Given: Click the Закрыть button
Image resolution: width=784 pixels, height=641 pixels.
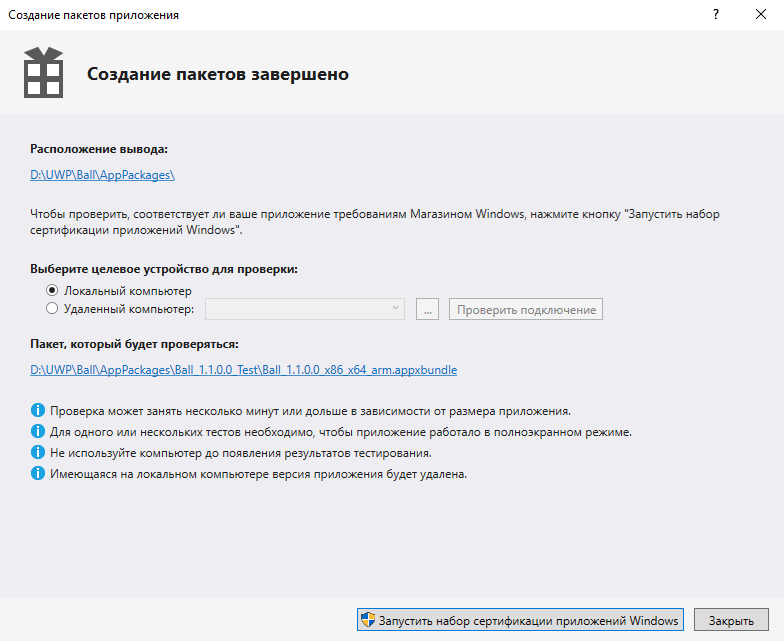Looking at the screenshot, I should pyautogui.click(x=731, y=620).
